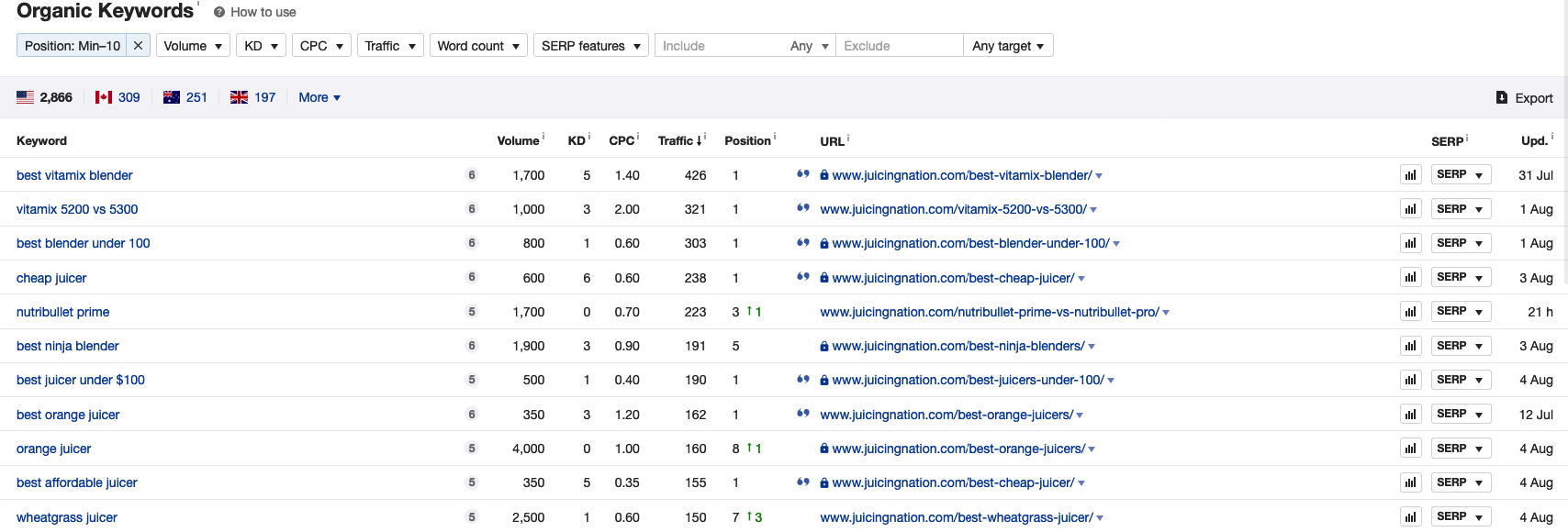The height and width of the screenshot is (532, 1568).
Task: Open the Volume filter dropdown
Action: coord(193,46)
